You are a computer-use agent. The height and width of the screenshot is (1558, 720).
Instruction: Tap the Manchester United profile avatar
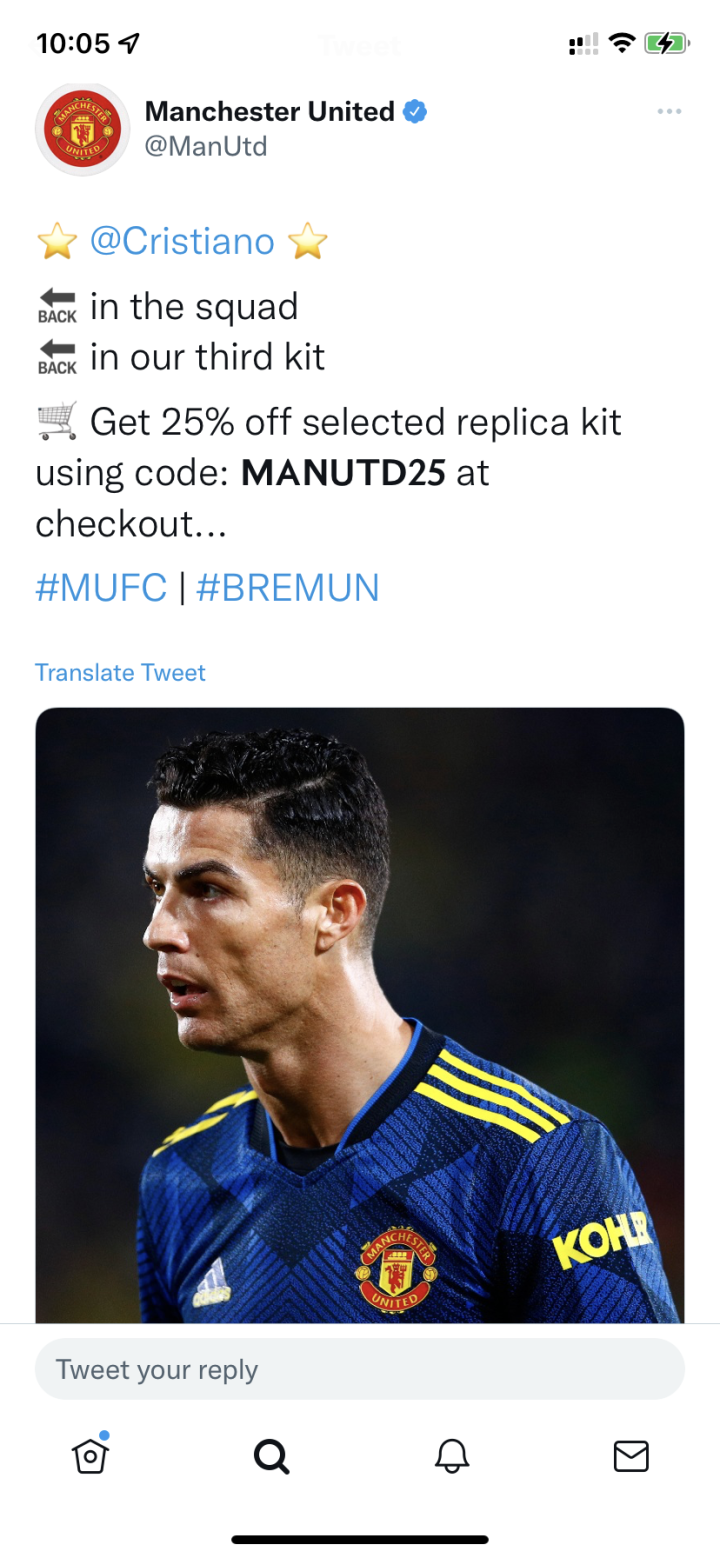(x=83, y=129)
